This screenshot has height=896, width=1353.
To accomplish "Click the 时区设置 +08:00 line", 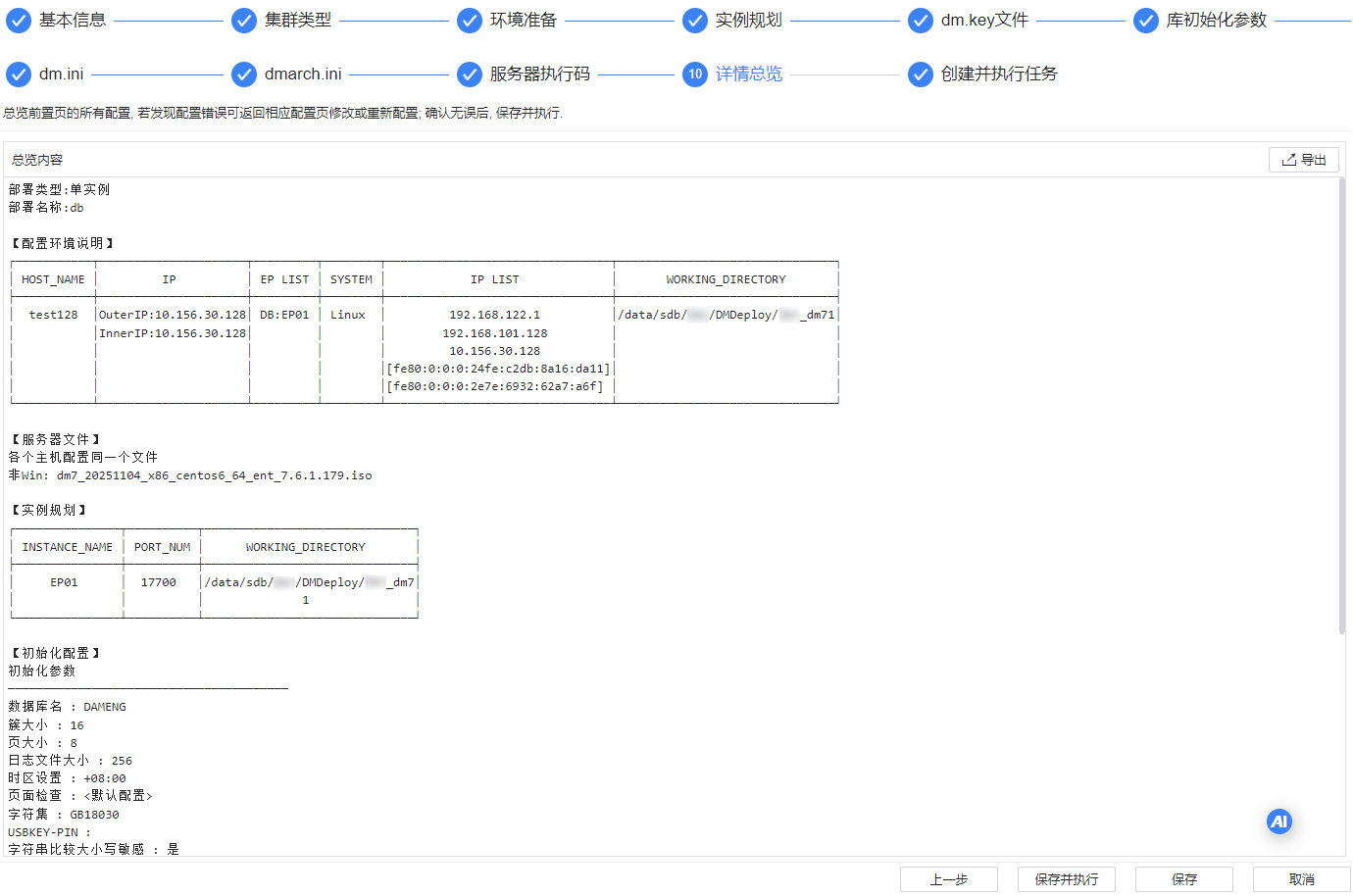I will (x=67, y=778).
